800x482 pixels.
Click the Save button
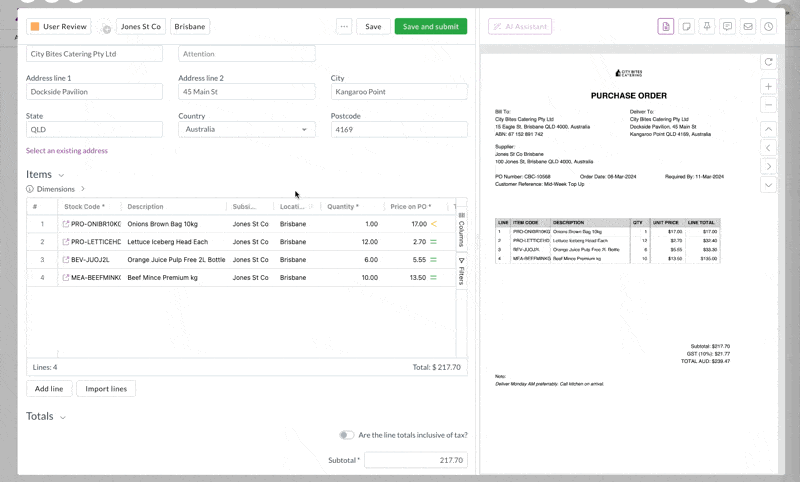[x=373, y=27]
